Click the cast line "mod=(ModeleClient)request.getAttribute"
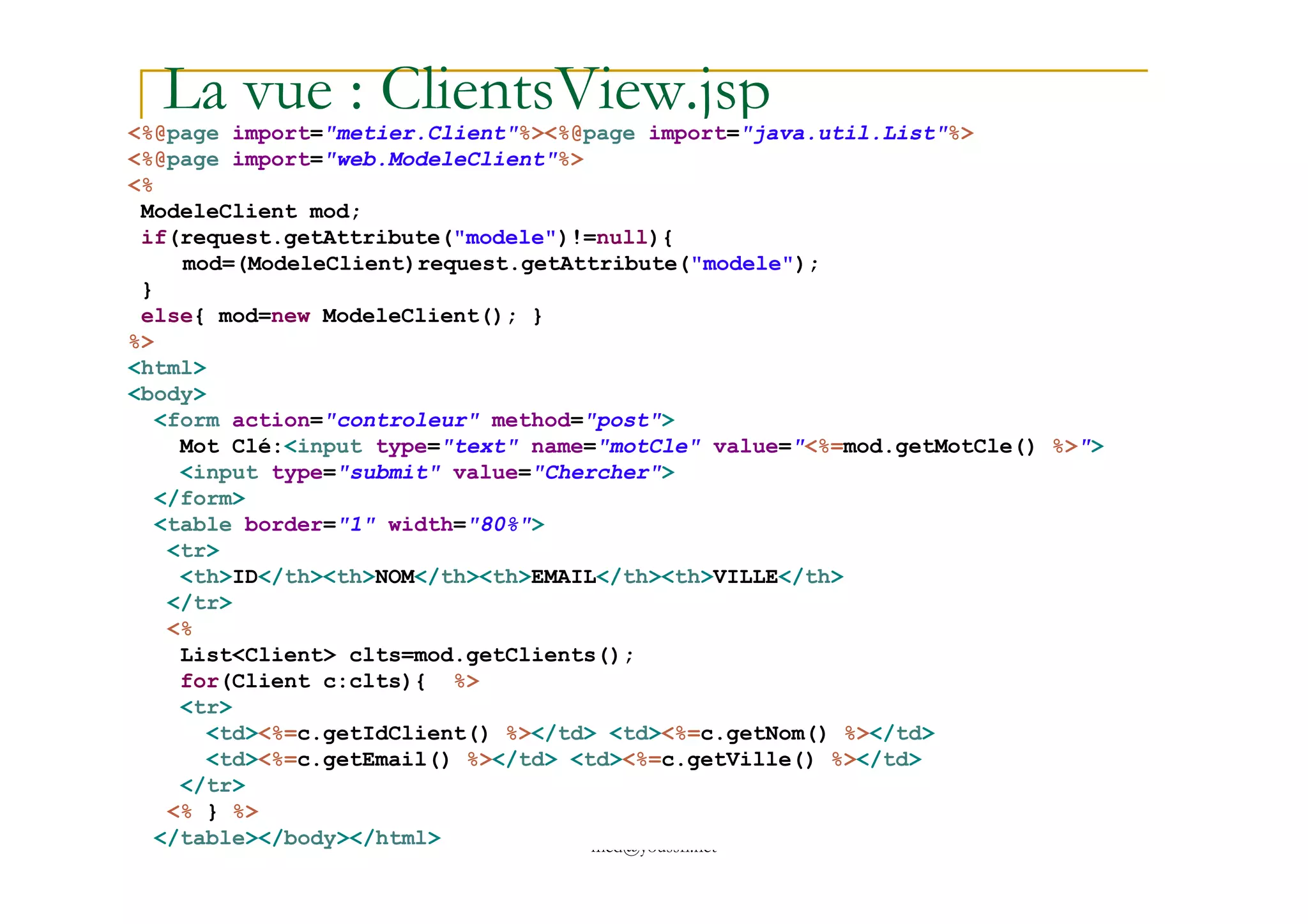The image size is (1308, 924). [x=429, y=264]
